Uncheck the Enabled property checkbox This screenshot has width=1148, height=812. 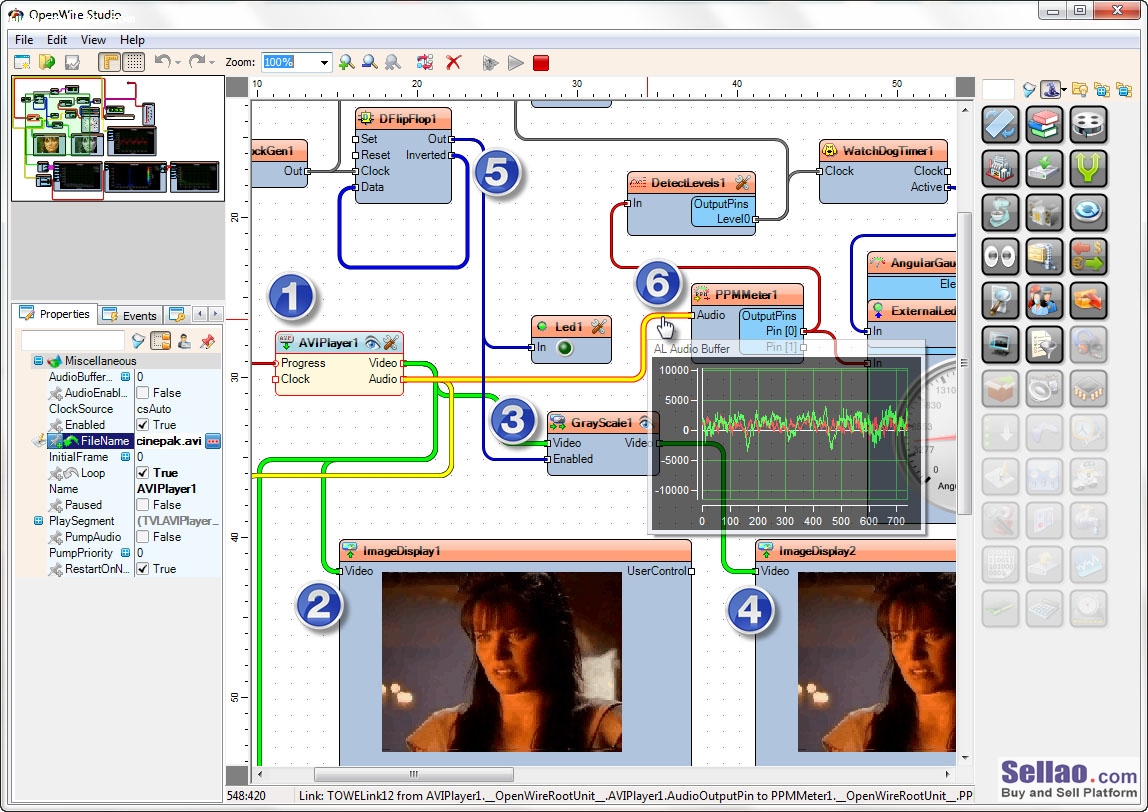[143, 425]
